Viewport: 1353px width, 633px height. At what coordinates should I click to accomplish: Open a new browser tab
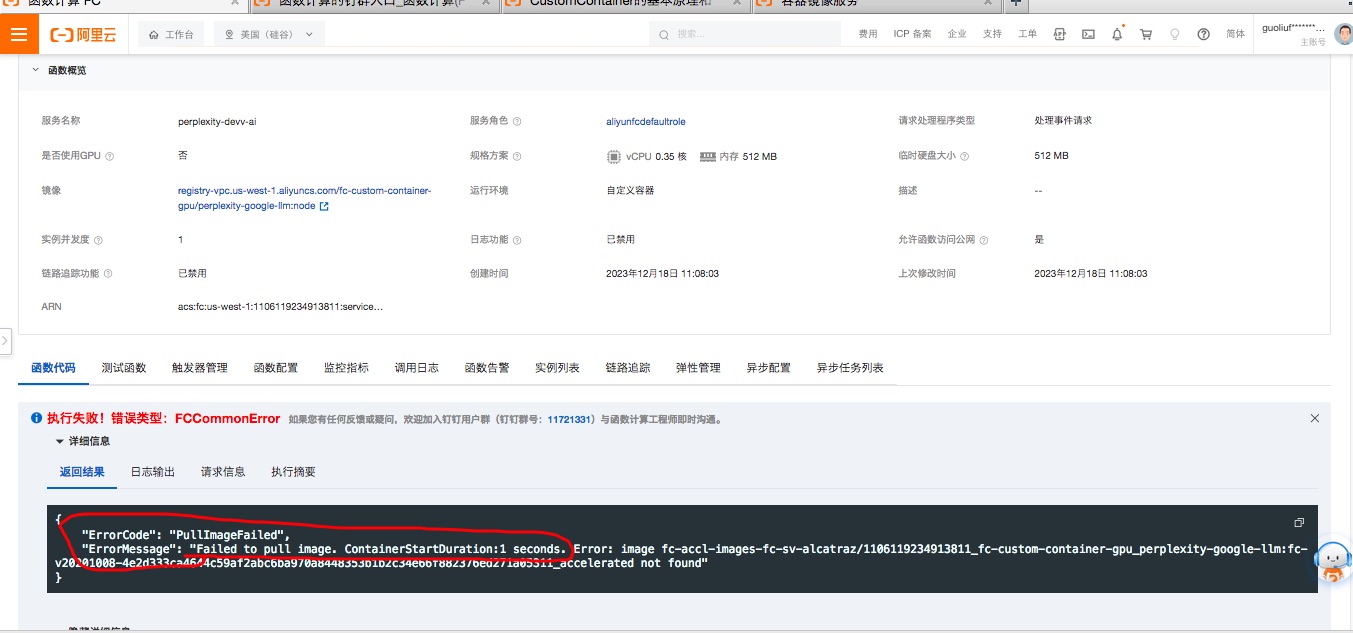tap(1015, 3)
